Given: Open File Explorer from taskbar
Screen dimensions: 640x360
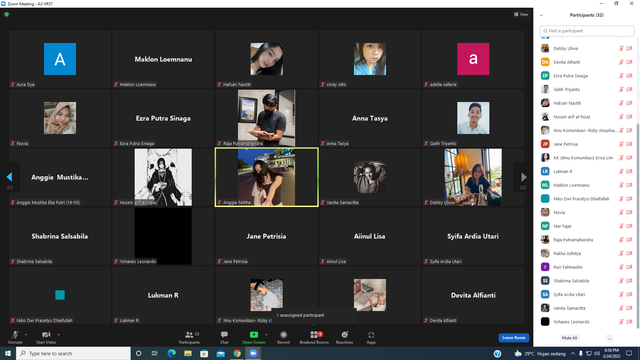Looking at the screenshot, I should [x=188, y=353].
